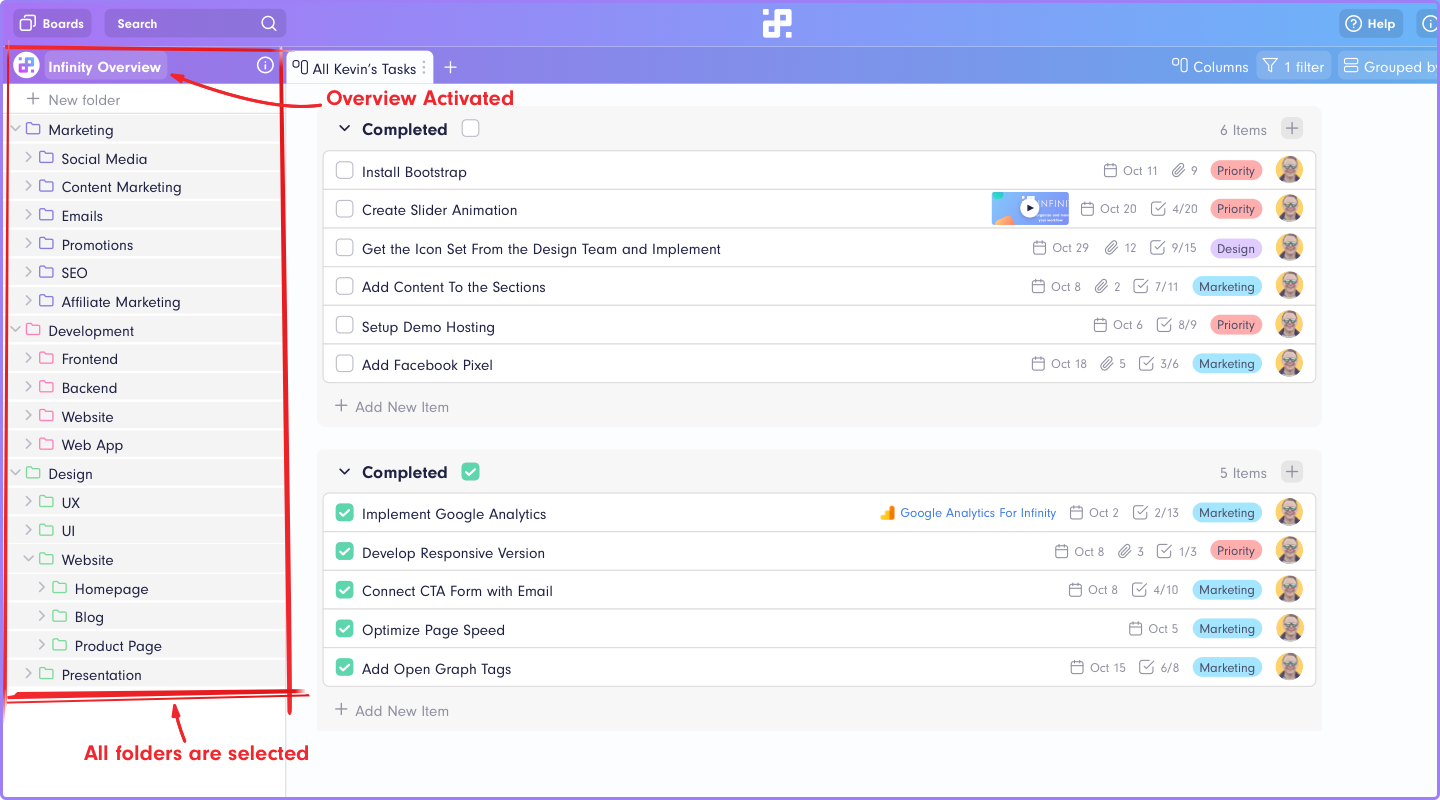Check the Setup Demo Hosting task

coord(345,325)
